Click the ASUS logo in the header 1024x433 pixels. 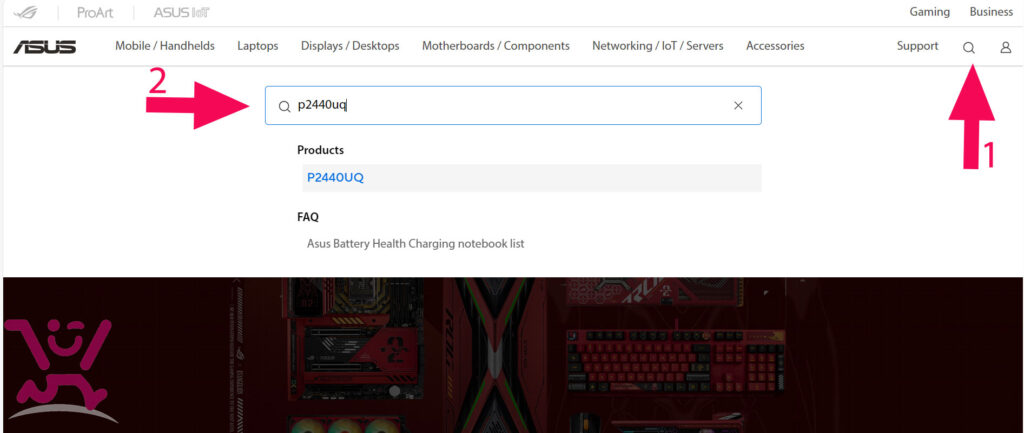(x=44, y=46)
